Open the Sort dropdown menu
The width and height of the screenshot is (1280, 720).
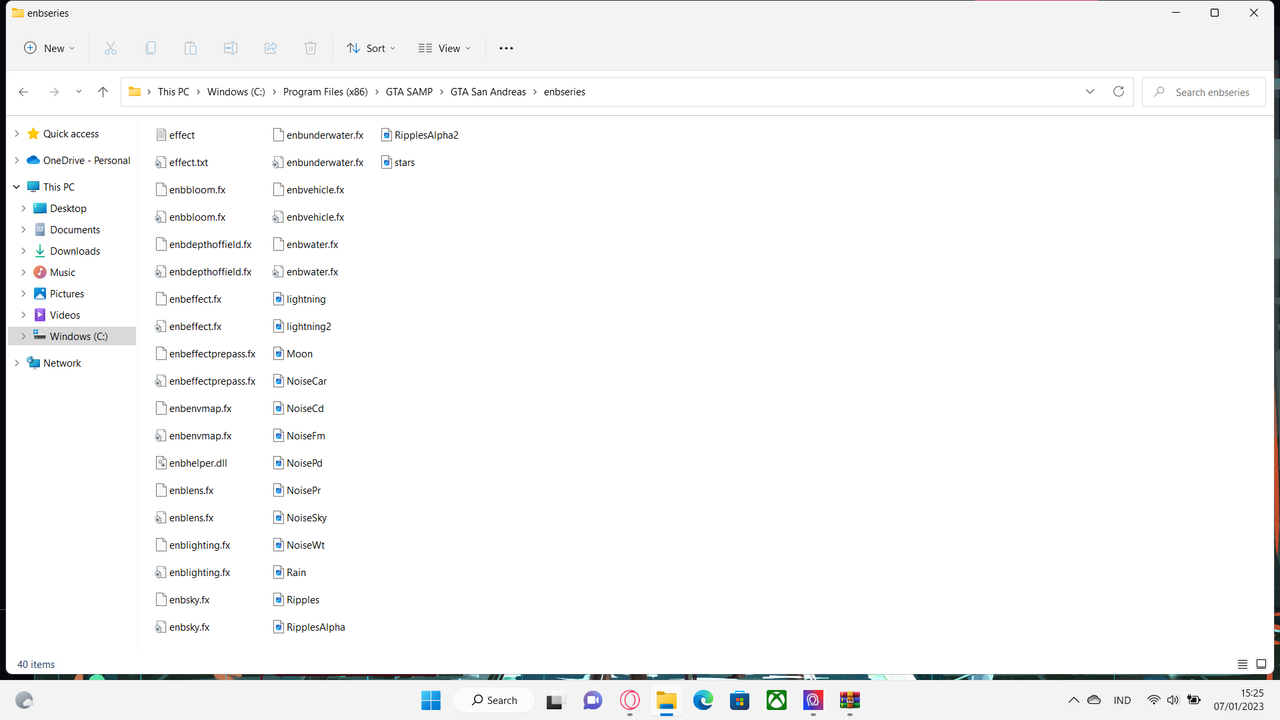(x=371, y=48)
